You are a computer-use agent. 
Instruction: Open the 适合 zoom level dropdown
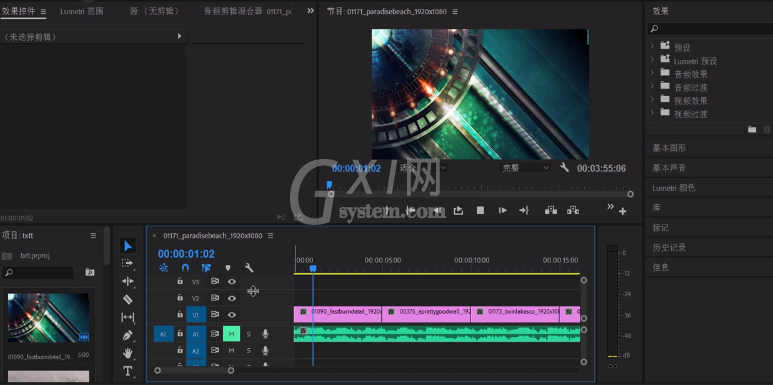click(x=422, y=168)
